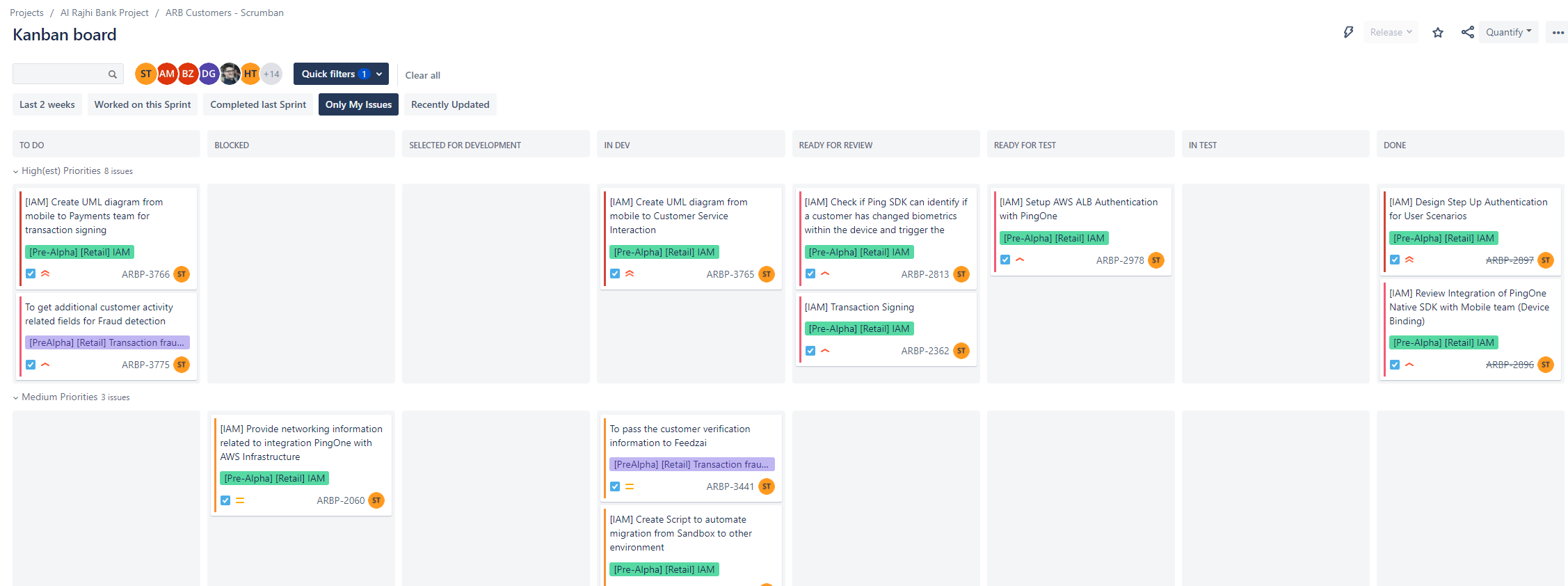Click the DONE column header
The height and width of the screenshot is (586, 1568).
pyautogui.click(x=1471, y=145)
